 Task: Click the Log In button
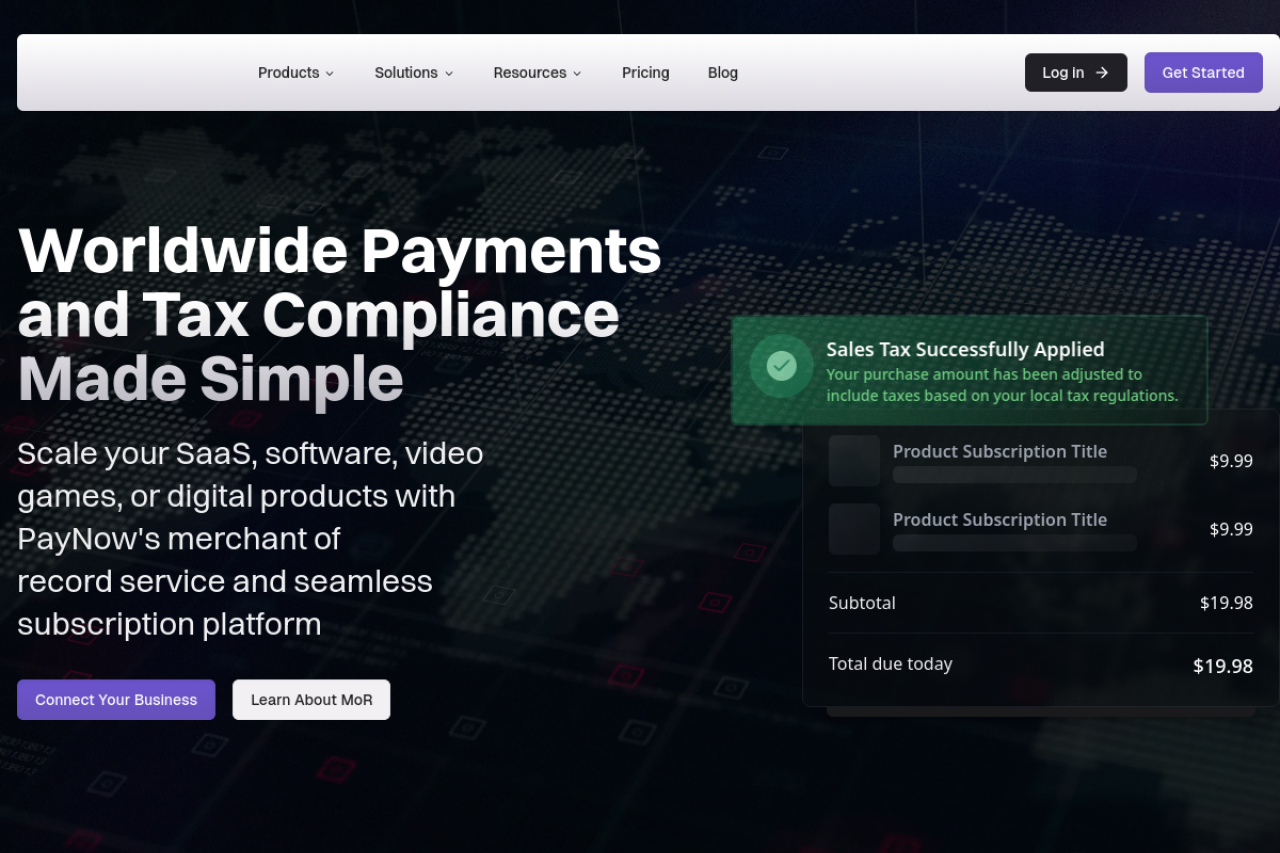1076,73
